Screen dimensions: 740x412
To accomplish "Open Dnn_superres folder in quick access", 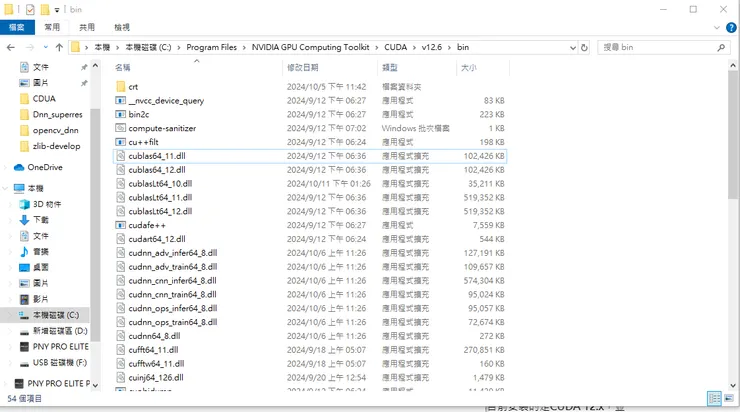I will [x=58, y=115].
